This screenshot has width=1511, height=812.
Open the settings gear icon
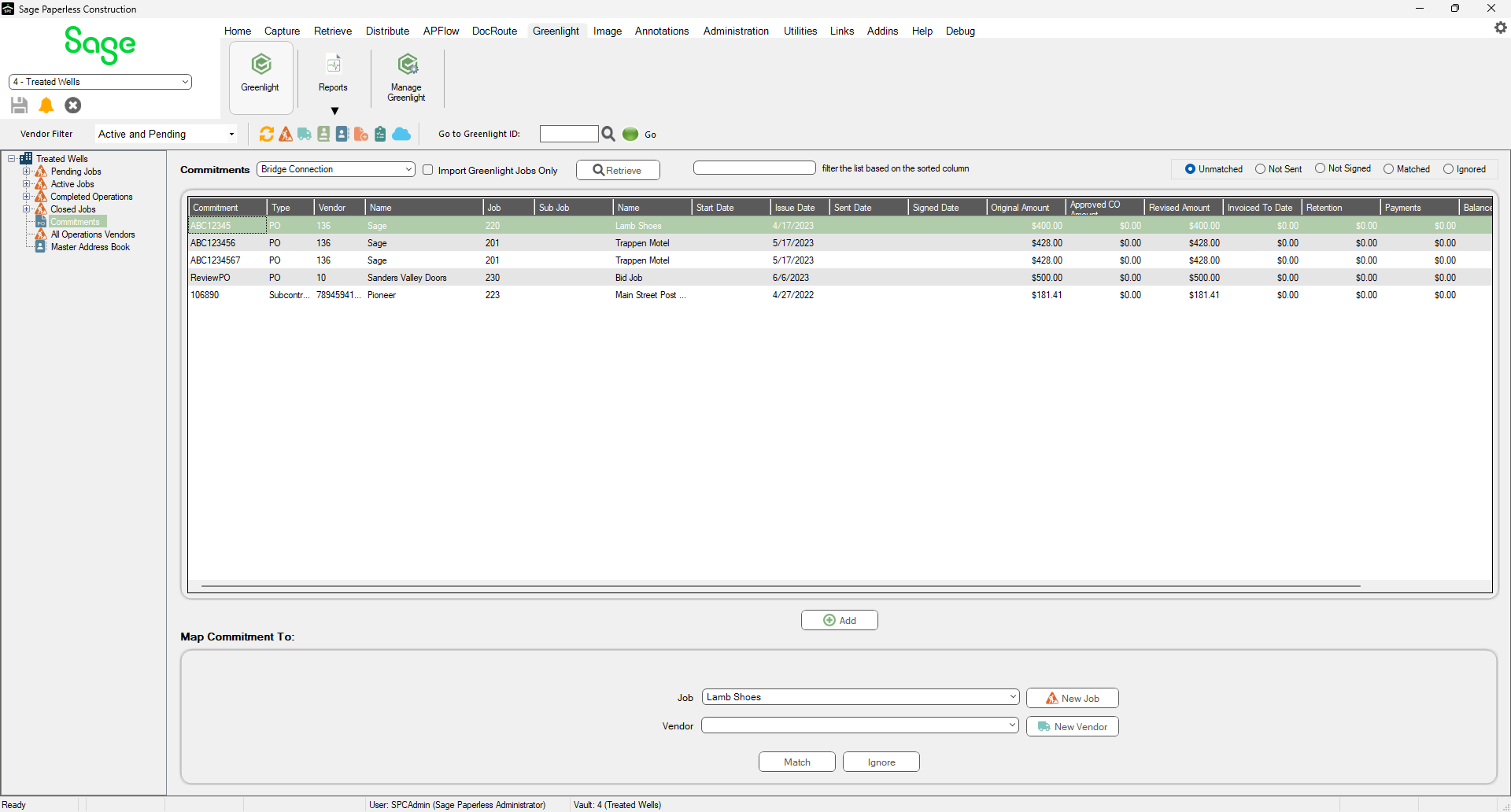click(x=1500, y=28)
